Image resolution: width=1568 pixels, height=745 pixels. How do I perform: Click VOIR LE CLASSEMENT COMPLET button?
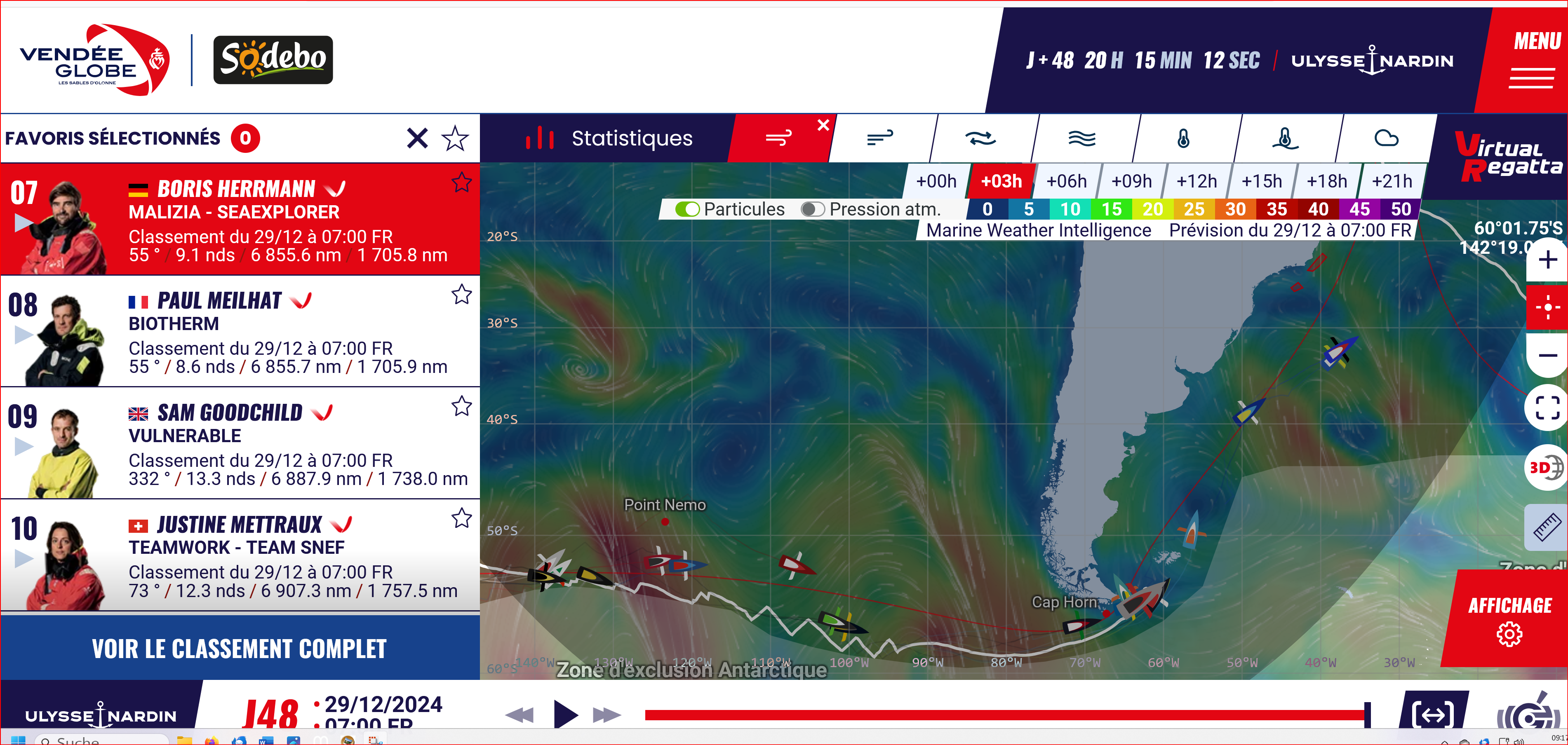pos(240,648)
